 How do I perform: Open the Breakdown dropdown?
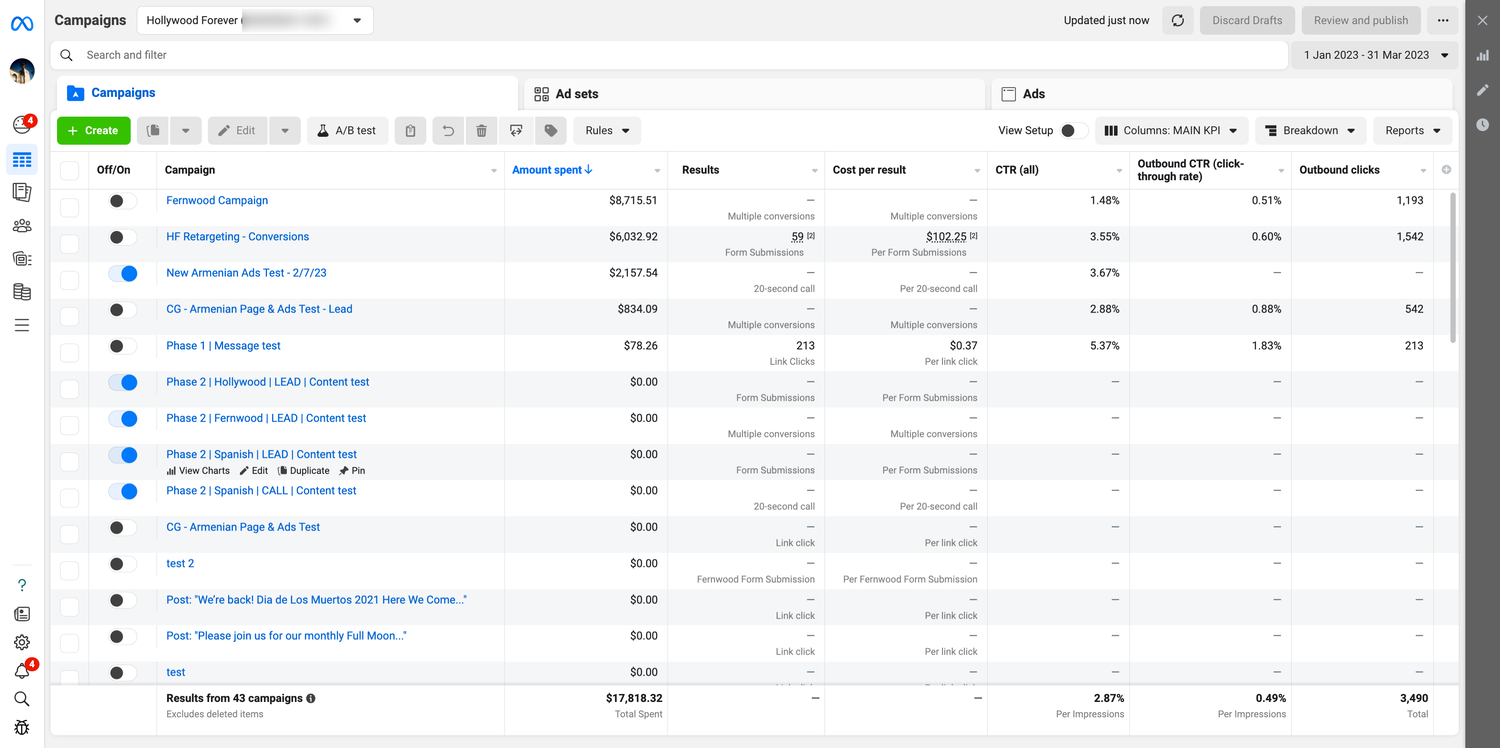click(1310, 131)
